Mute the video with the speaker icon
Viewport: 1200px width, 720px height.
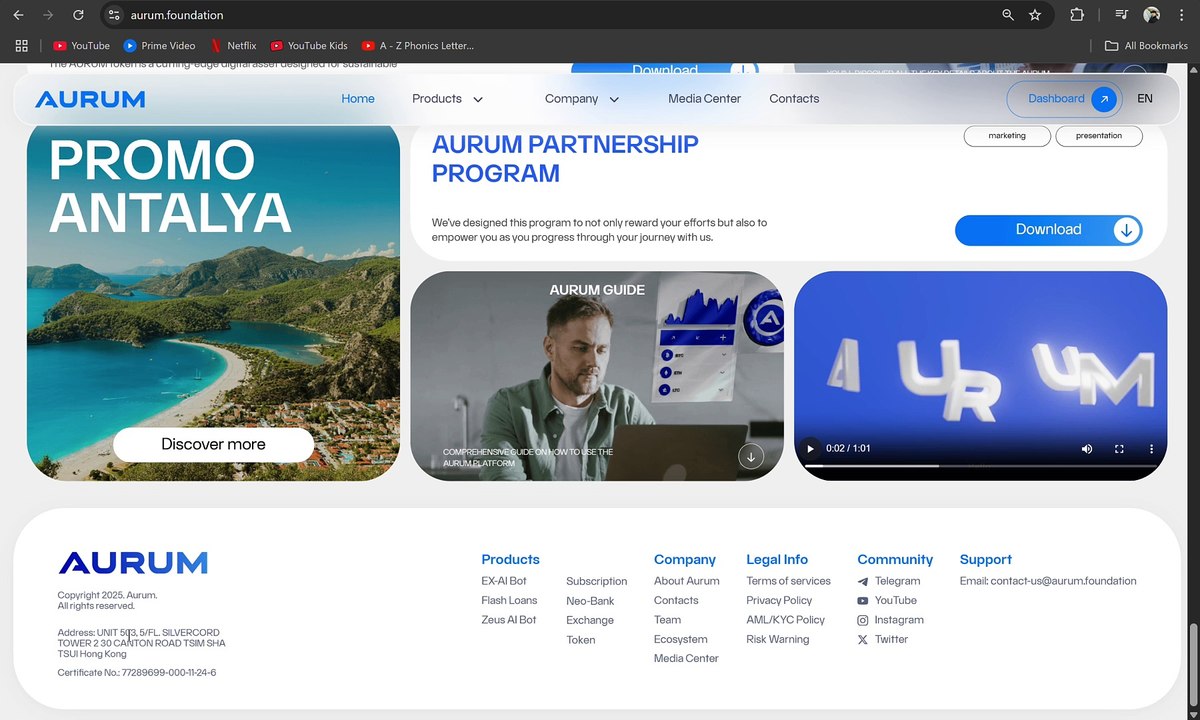pyautogui.click(x=1087, y=449)
